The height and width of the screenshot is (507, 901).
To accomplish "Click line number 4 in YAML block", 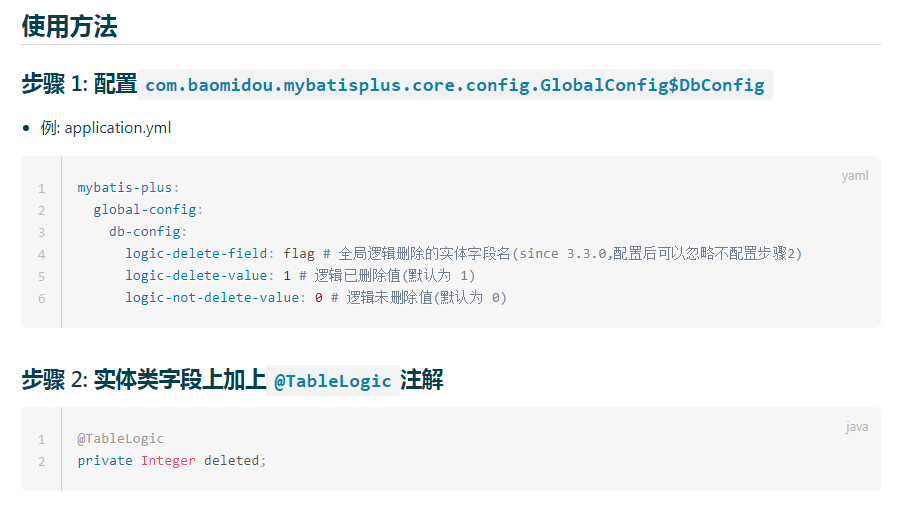I will [x=42, y=254].
